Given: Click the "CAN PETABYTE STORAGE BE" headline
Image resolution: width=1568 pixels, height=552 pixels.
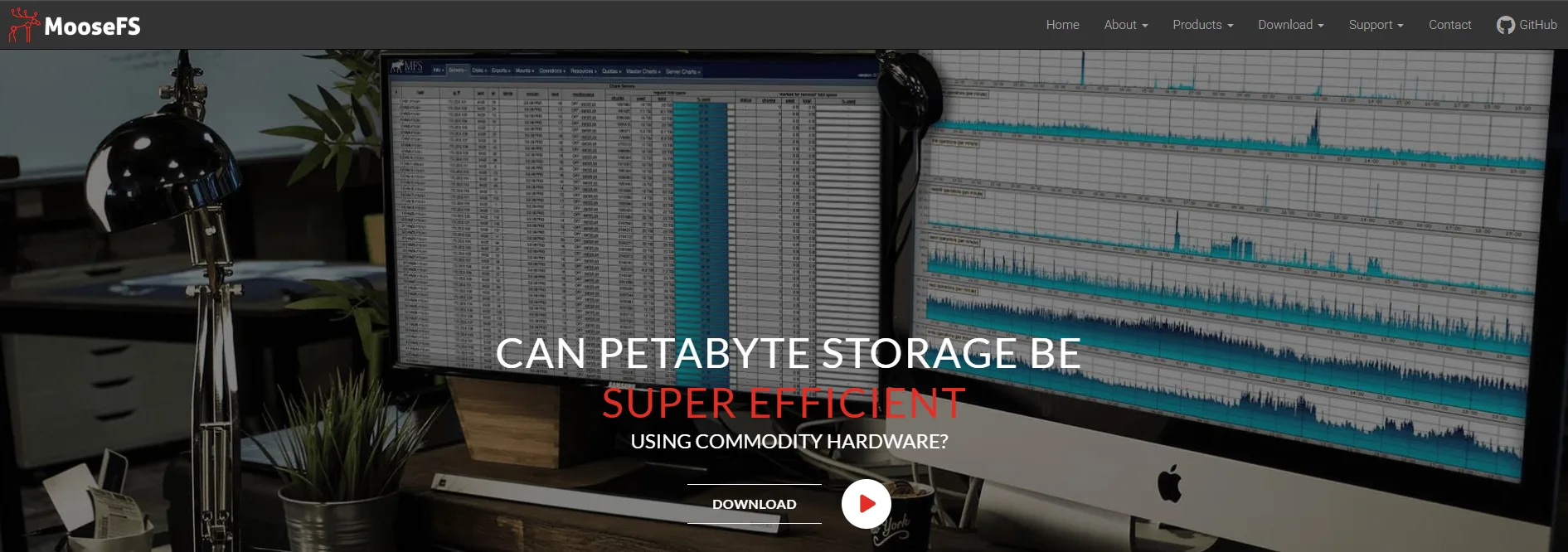Looking at the screenshot, I should coord(788,354).
